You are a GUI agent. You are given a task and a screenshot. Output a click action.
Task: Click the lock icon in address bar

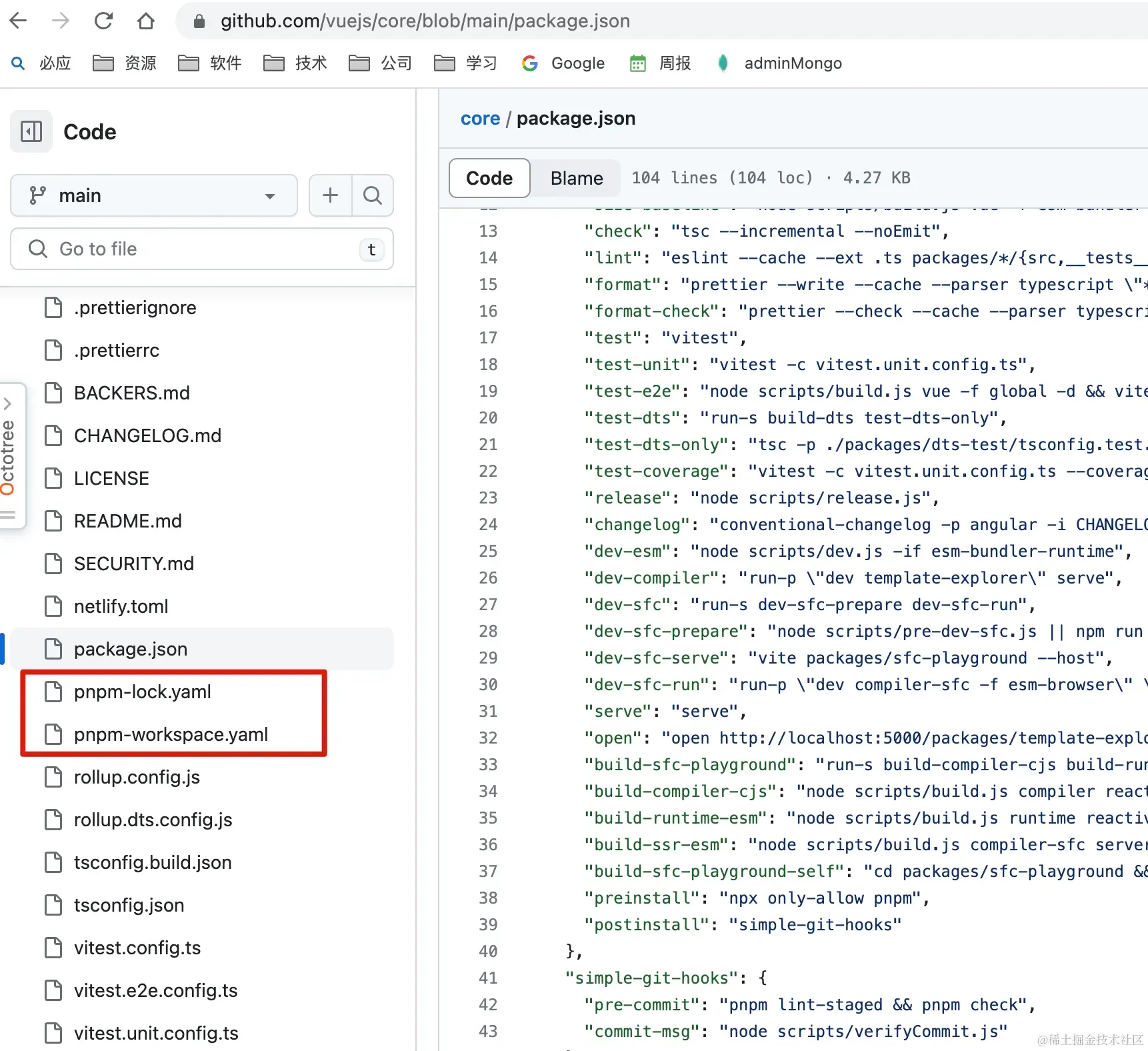click(x=199, y=21)
